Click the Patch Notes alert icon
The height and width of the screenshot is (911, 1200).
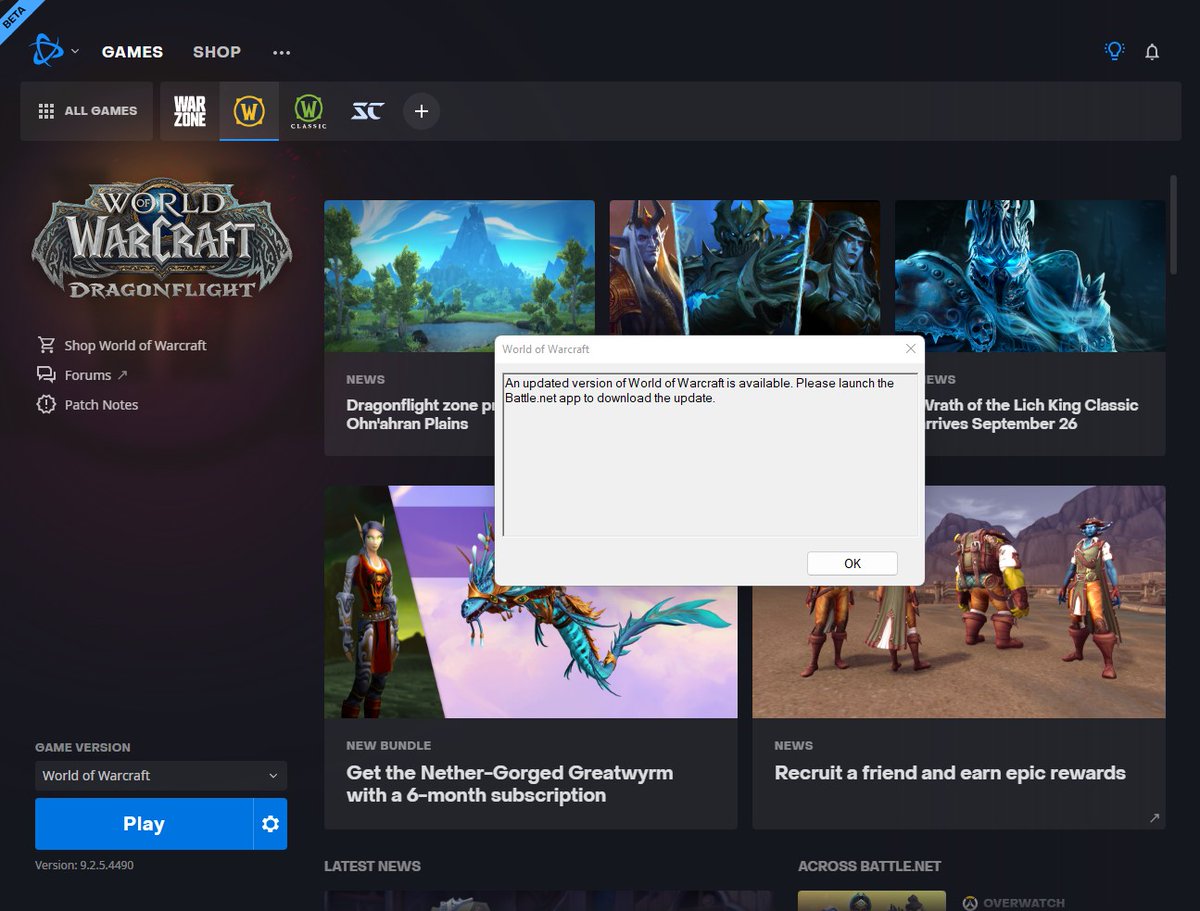click(46, 405)
